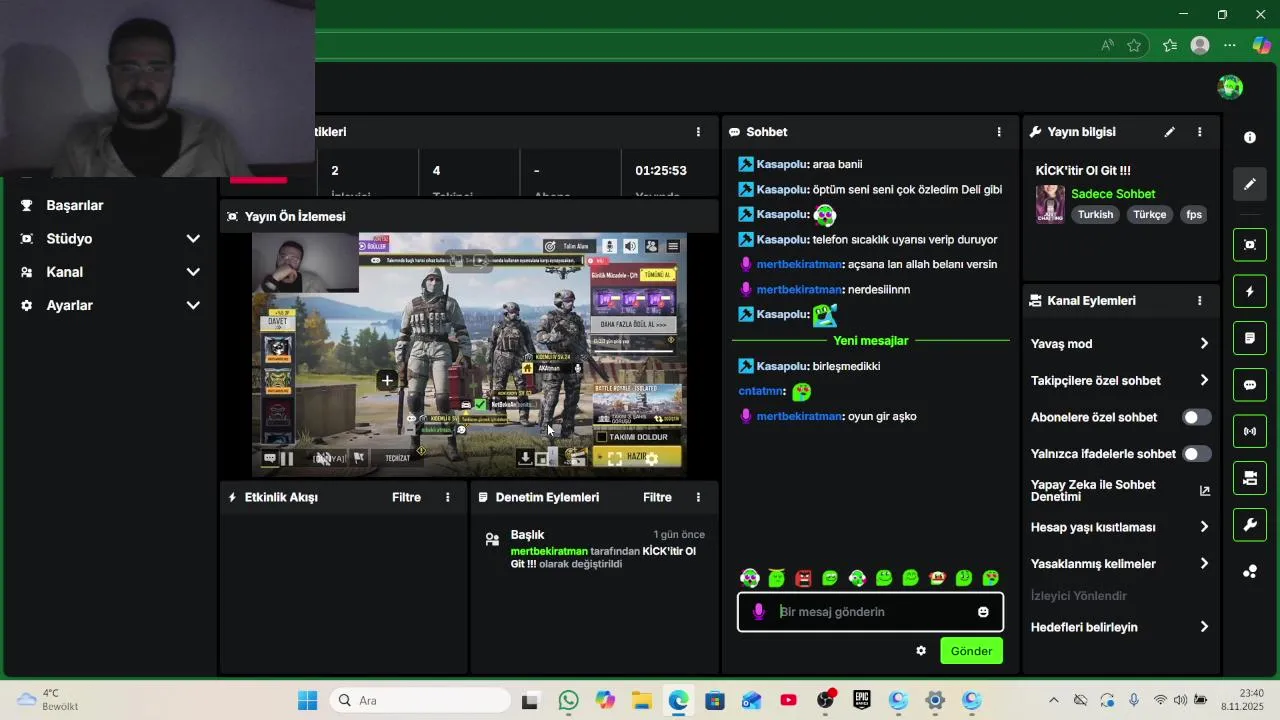Toggle stream preview widget icon in the right sidebar

pos(1250,245)
